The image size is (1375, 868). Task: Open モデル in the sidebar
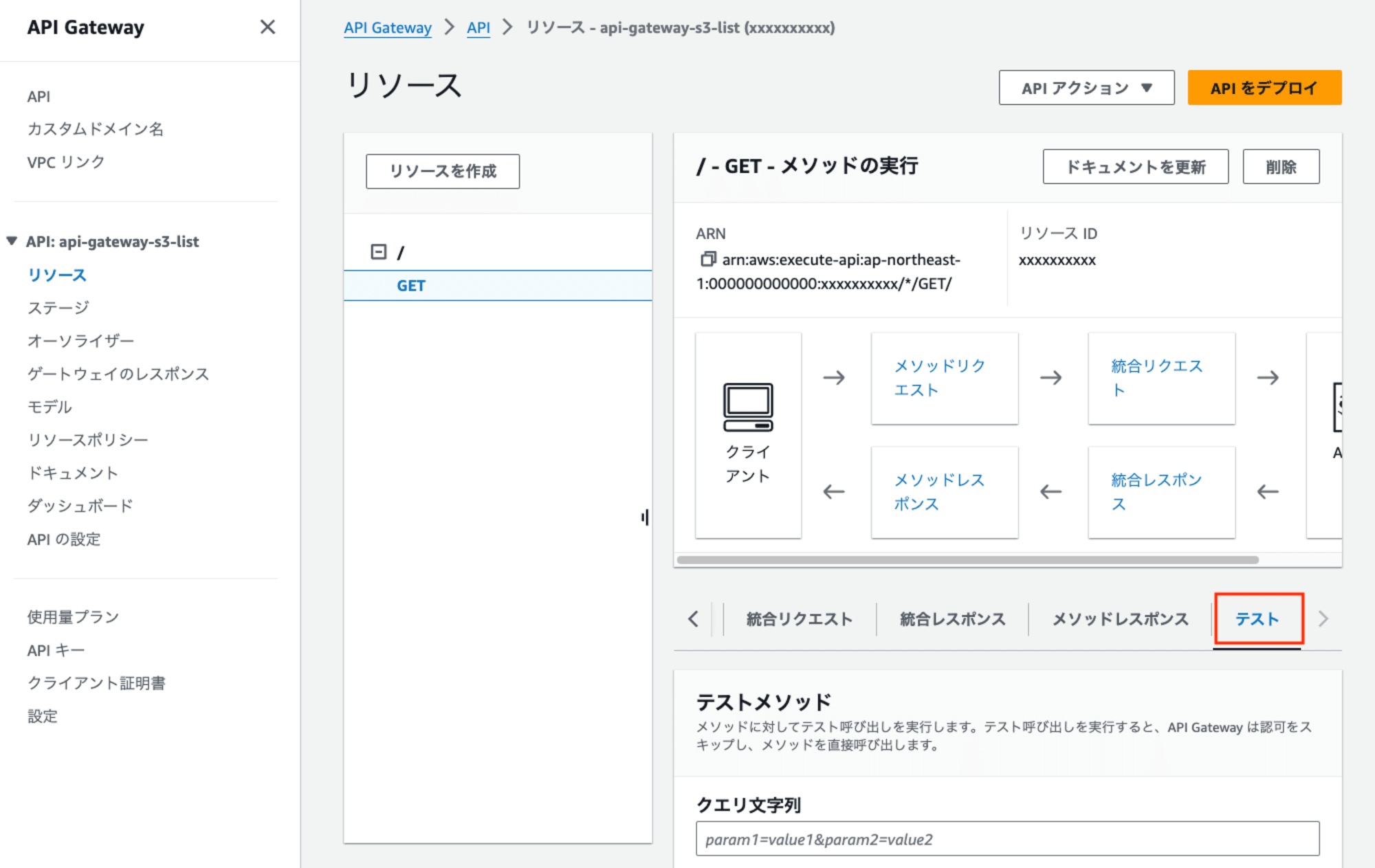pos(49,407)
